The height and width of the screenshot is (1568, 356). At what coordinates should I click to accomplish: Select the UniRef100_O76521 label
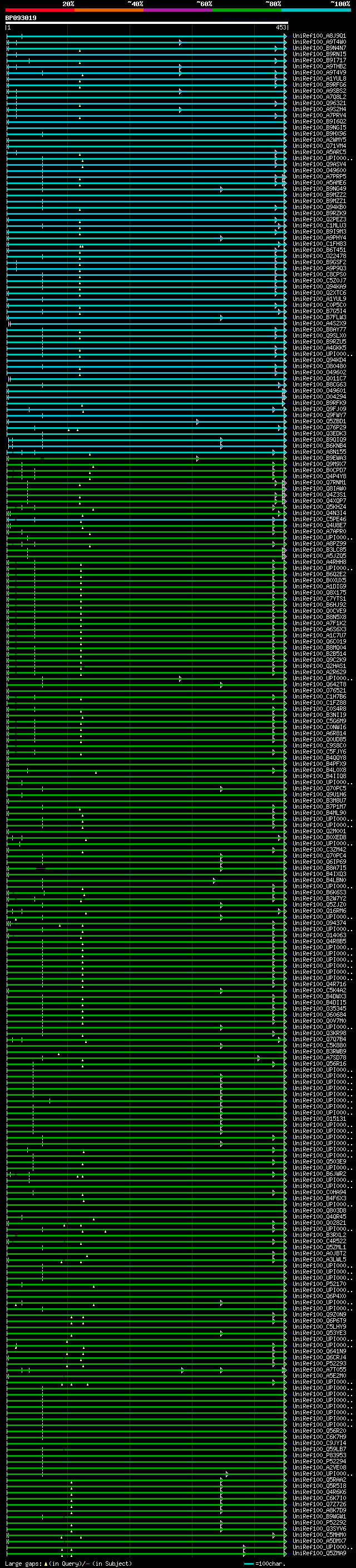click(x=319, y=690)
